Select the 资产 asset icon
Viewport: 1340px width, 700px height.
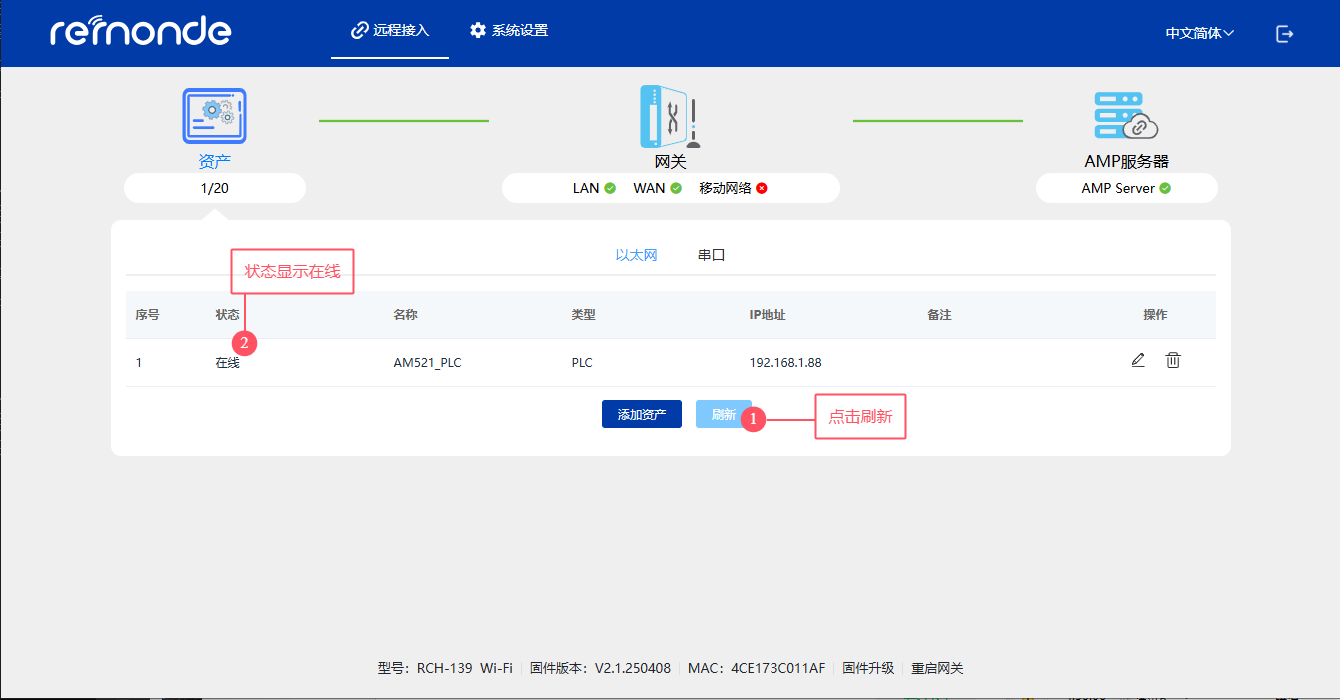(x=214, y=116)
